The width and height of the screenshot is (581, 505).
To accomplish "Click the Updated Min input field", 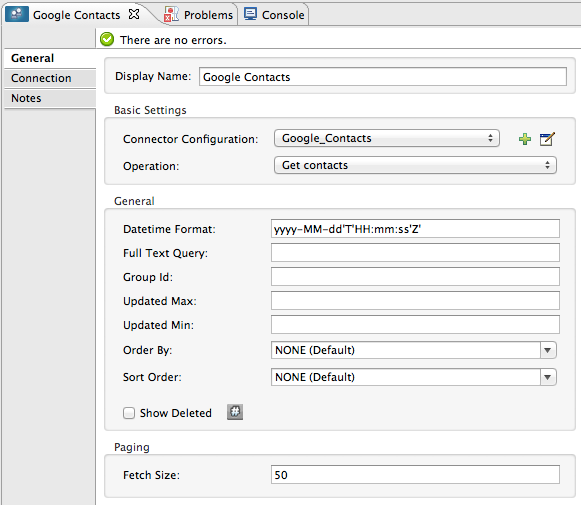I will point(415,325).
